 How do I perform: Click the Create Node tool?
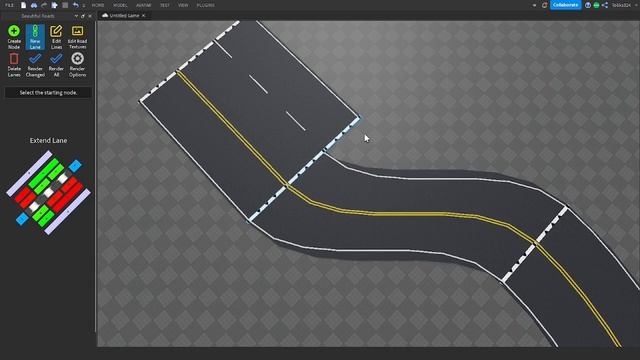14,37
